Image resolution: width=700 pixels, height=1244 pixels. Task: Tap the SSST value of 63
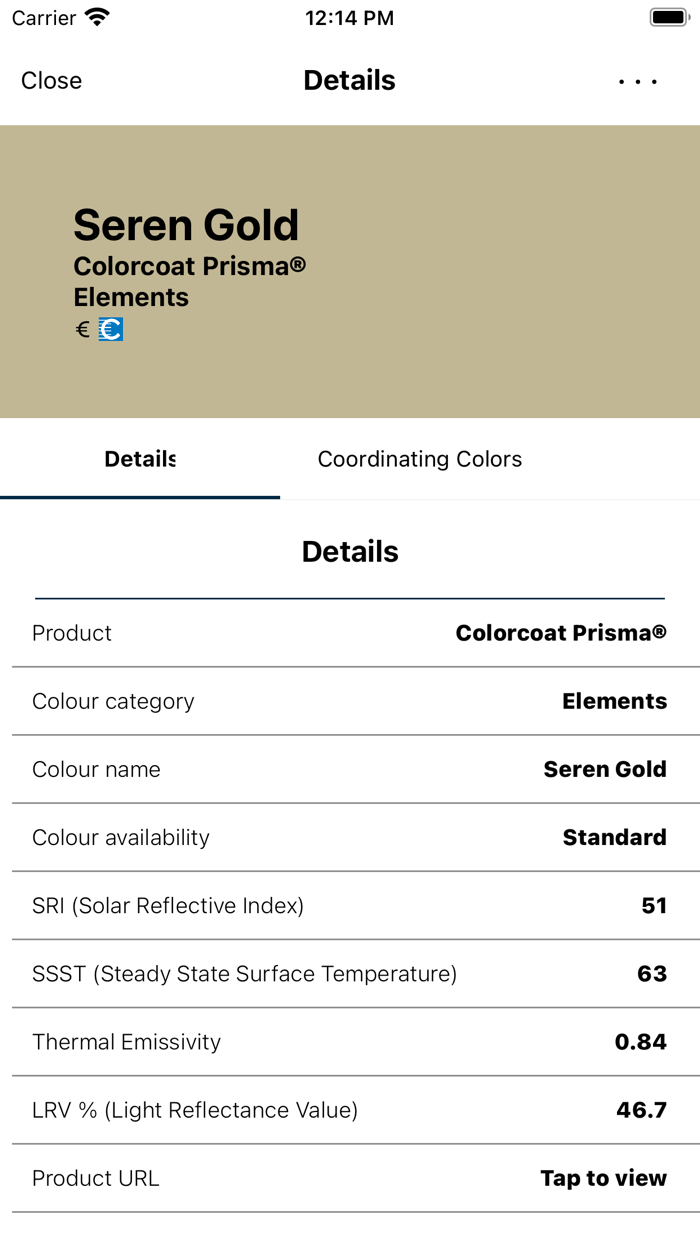(655, 974)
